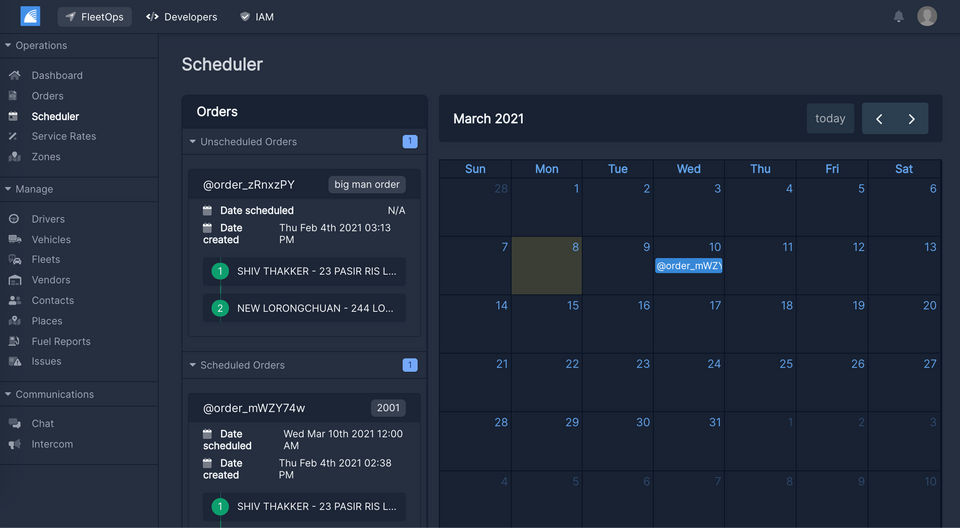This screenshot has width=960, height=528.
Task: Click the Scheduler calendar icon in sidebar
Action: pos(13,116)
